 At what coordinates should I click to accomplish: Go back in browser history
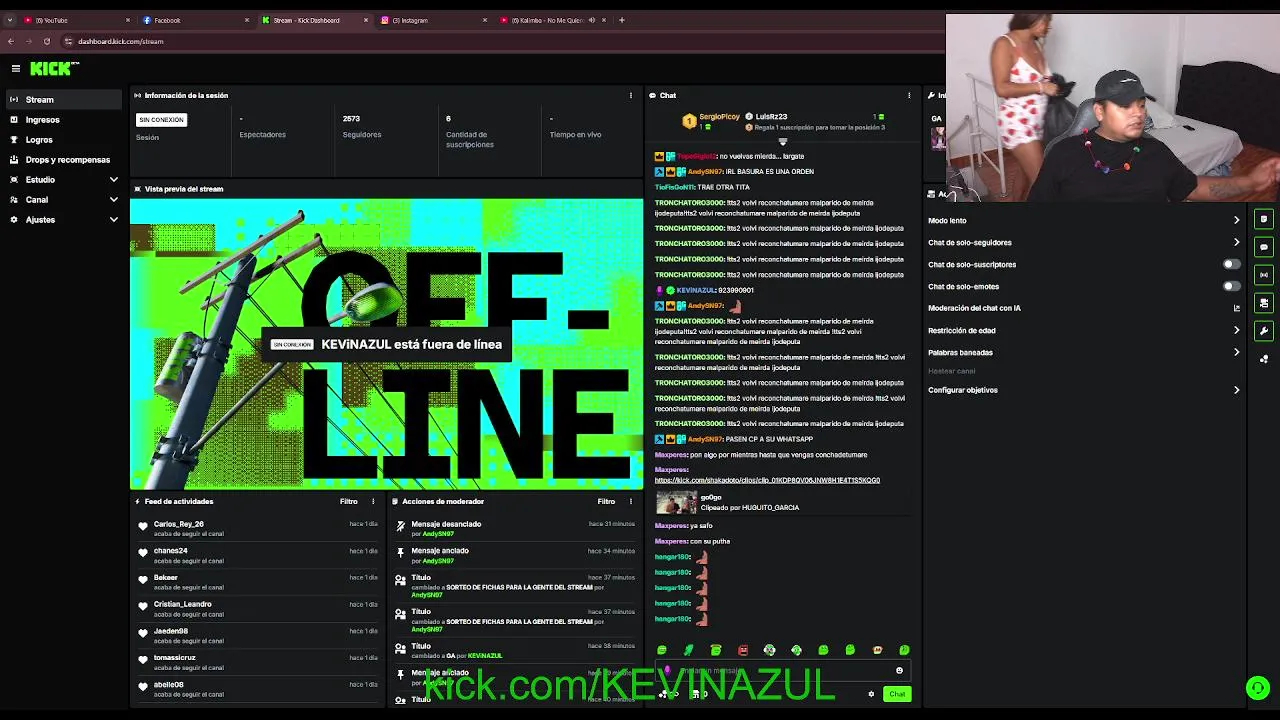11,41
